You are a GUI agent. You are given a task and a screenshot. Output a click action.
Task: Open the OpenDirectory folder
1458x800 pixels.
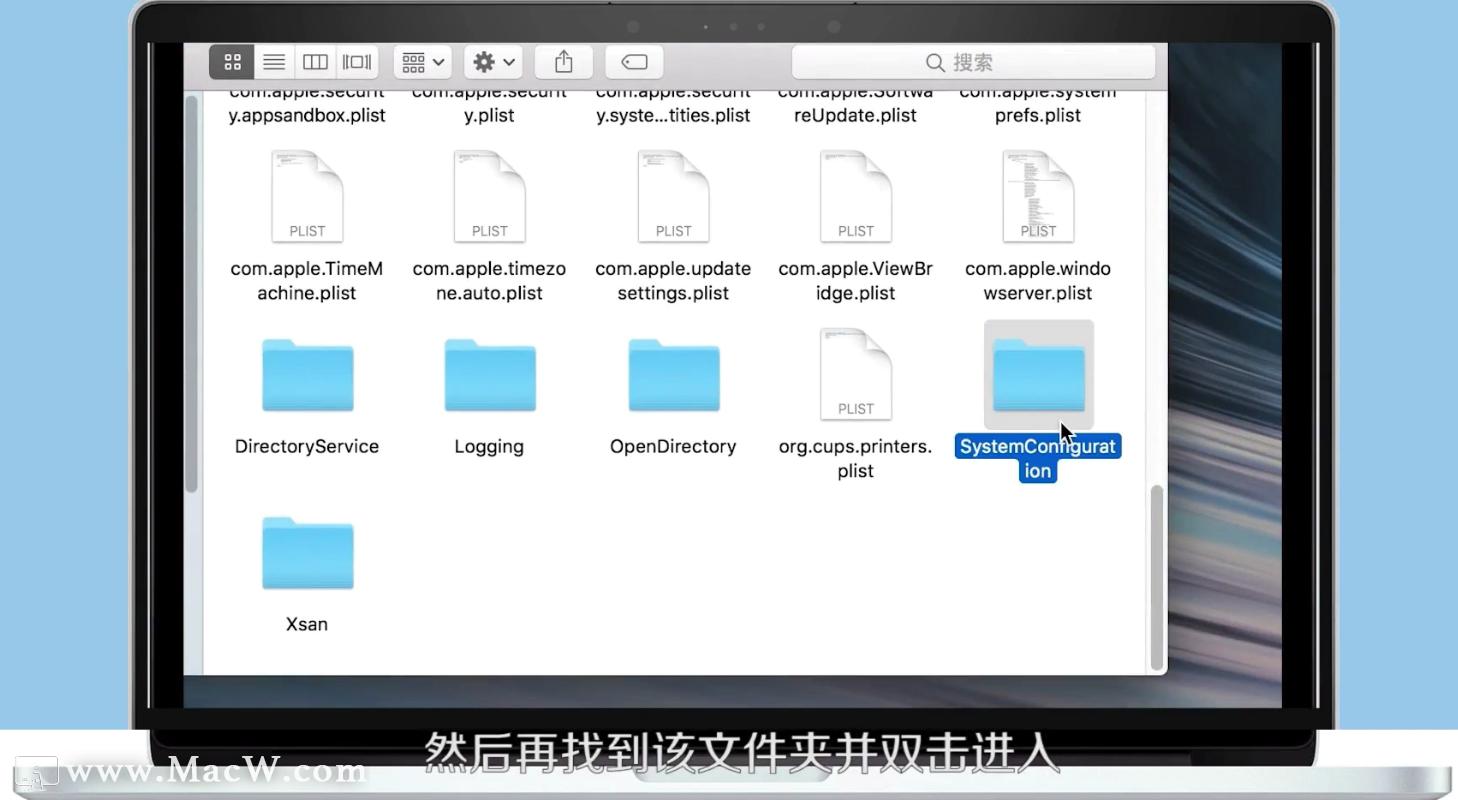(672, 375)
